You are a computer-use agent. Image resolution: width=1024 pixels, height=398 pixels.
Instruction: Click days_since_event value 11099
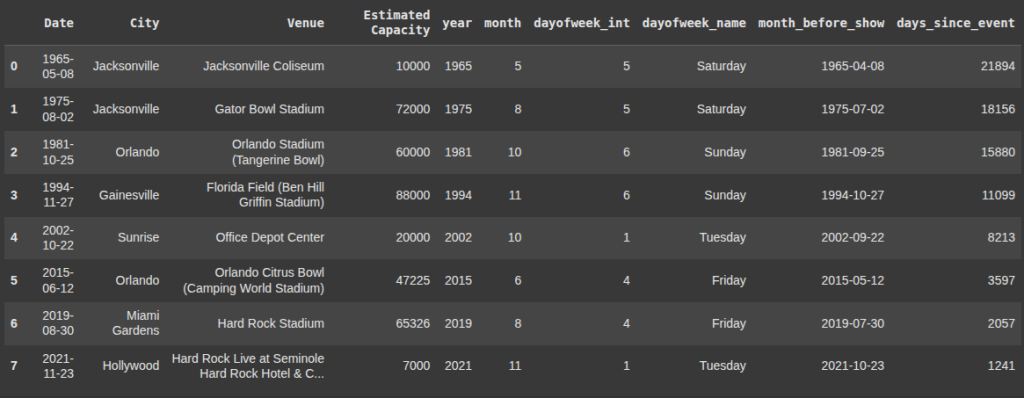pyautogui.click(x=998, y=195)
